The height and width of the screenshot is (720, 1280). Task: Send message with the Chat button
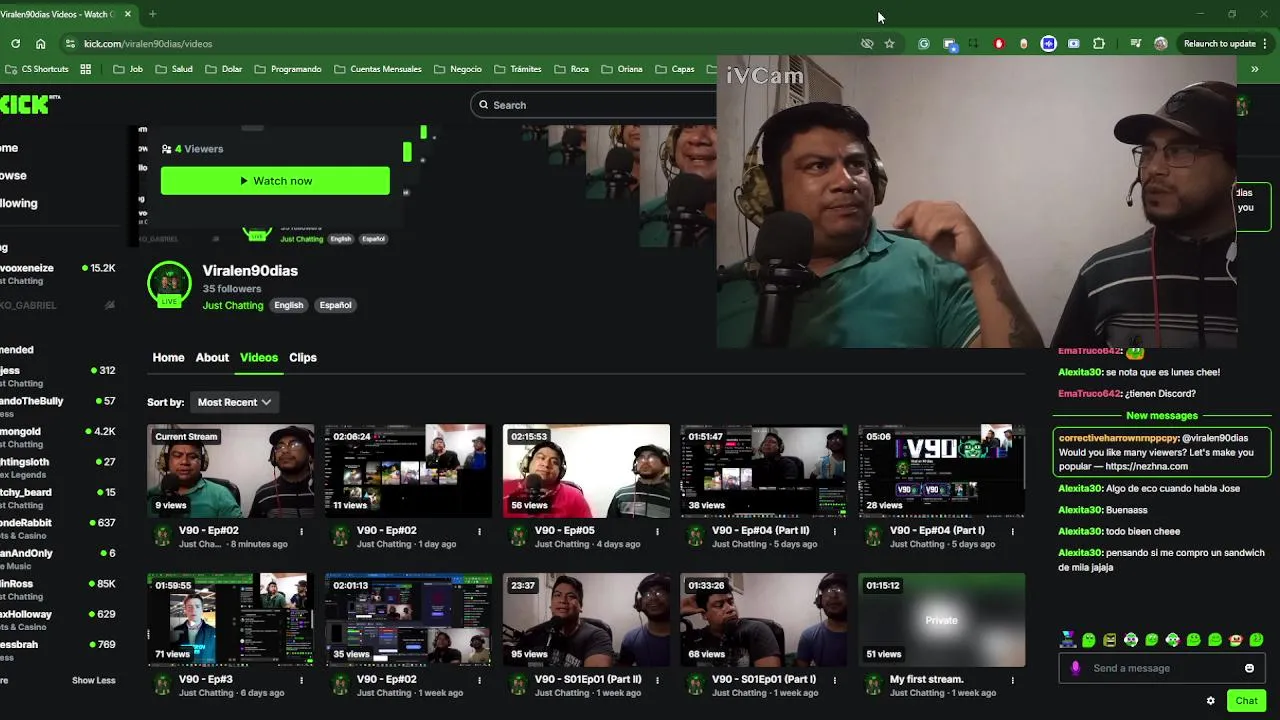click(x=1246, y=701)
